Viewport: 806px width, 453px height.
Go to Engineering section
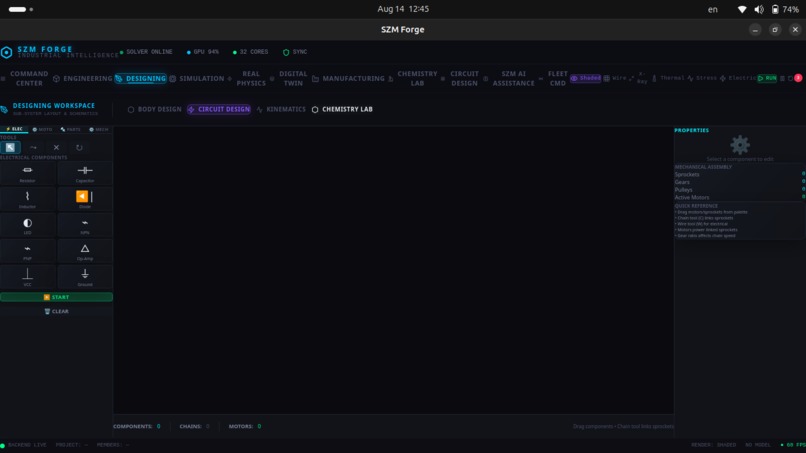pos(83,79)
